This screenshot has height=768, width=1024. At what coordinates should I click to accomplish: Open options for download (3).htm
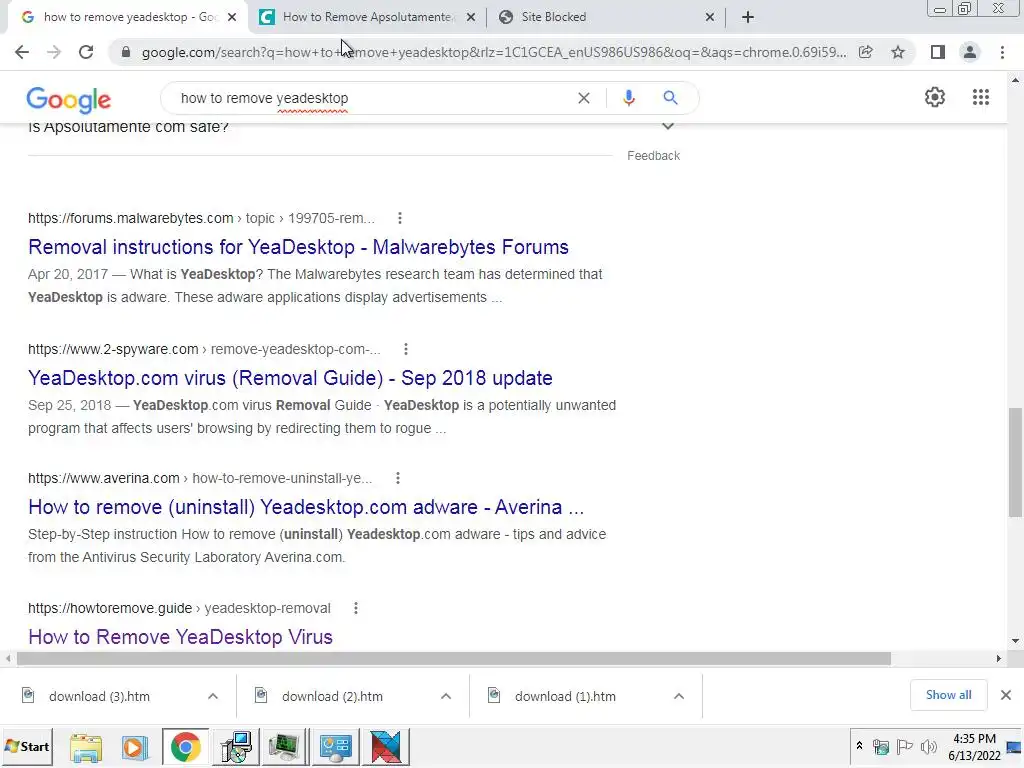coord(213,696)
